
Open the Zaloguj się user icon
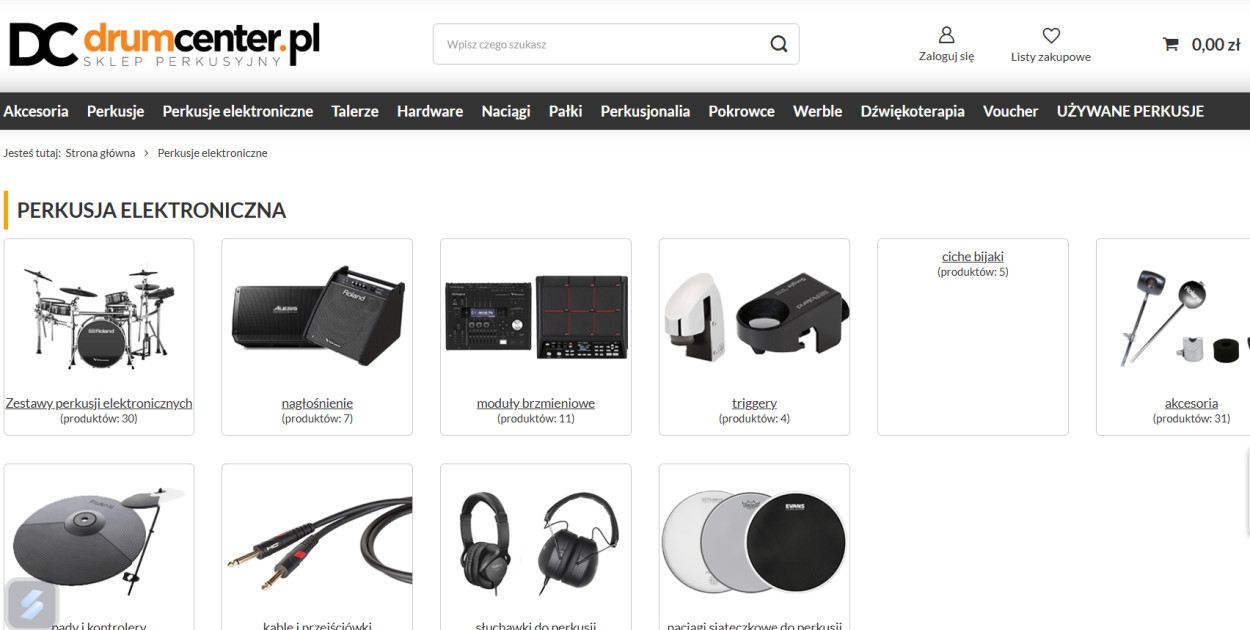(946, 35)
